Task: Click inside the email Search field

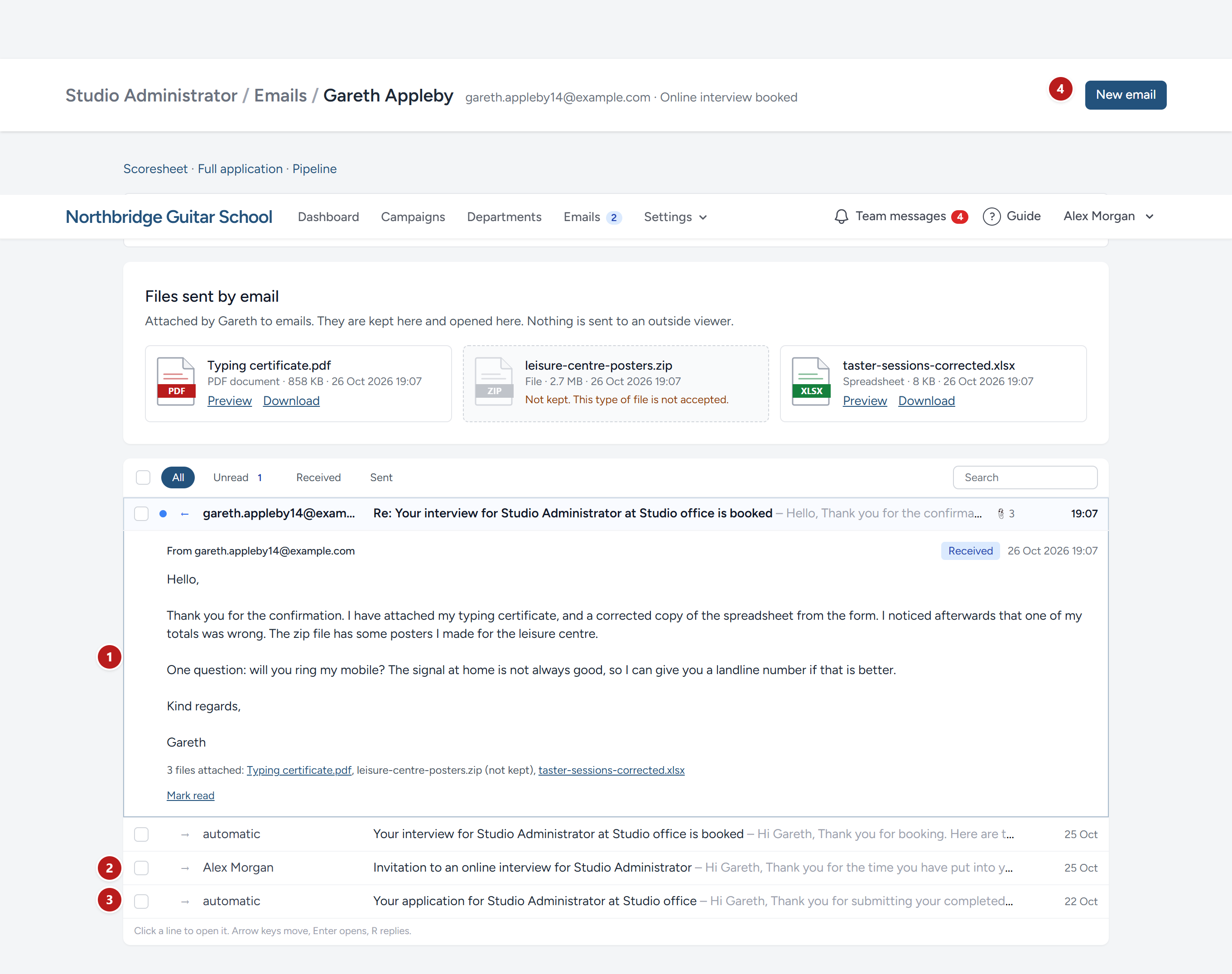Action: tap(1025, 477)
